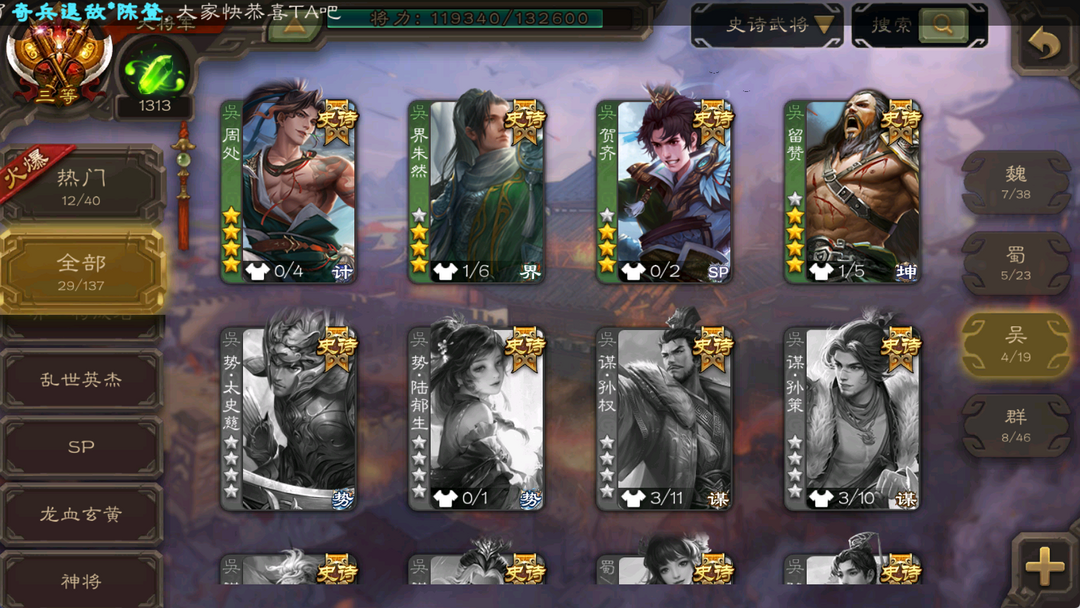
Task: Click shirt skin icon on 周处 card
Action: point(258,271)
